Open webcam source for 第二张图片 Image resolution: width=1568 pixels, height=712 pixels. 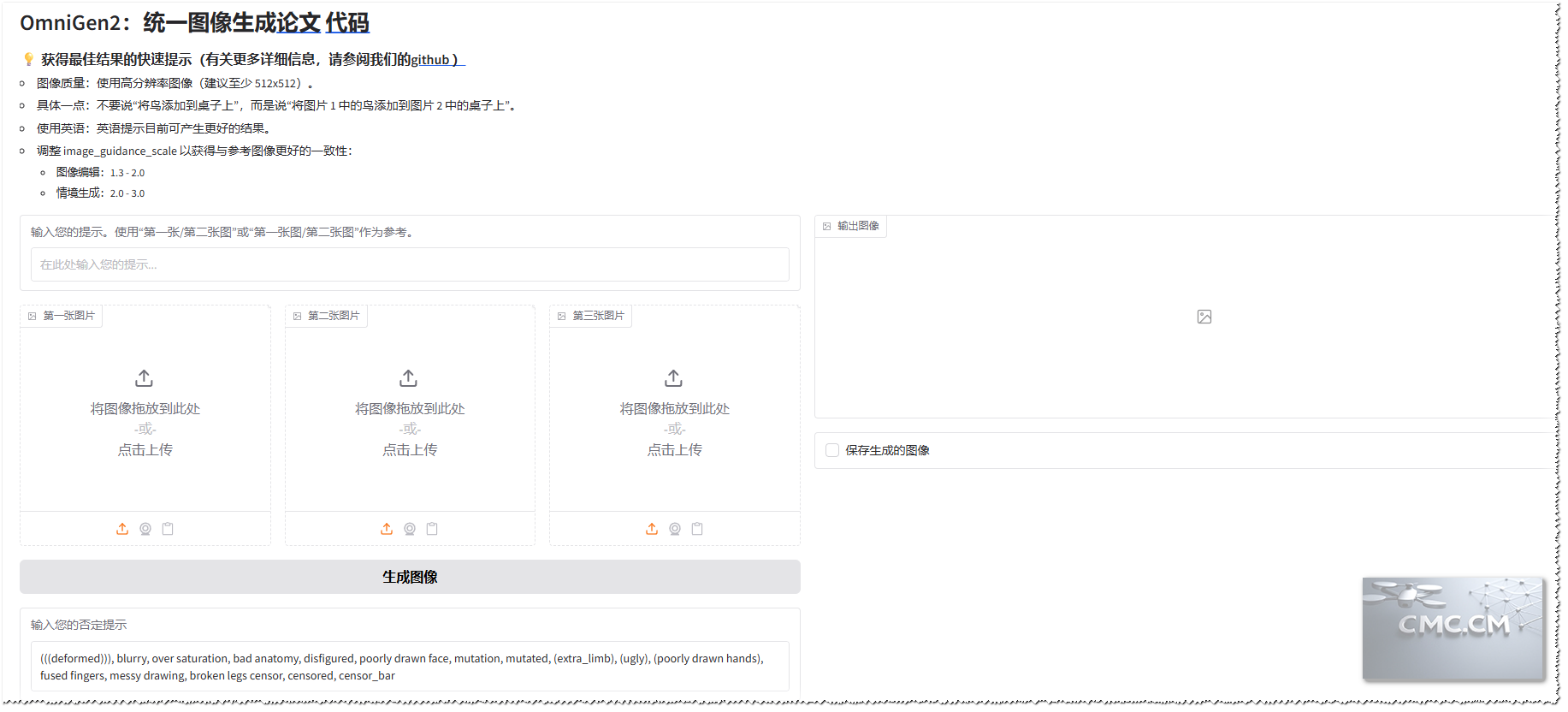[x=410, y=529]
